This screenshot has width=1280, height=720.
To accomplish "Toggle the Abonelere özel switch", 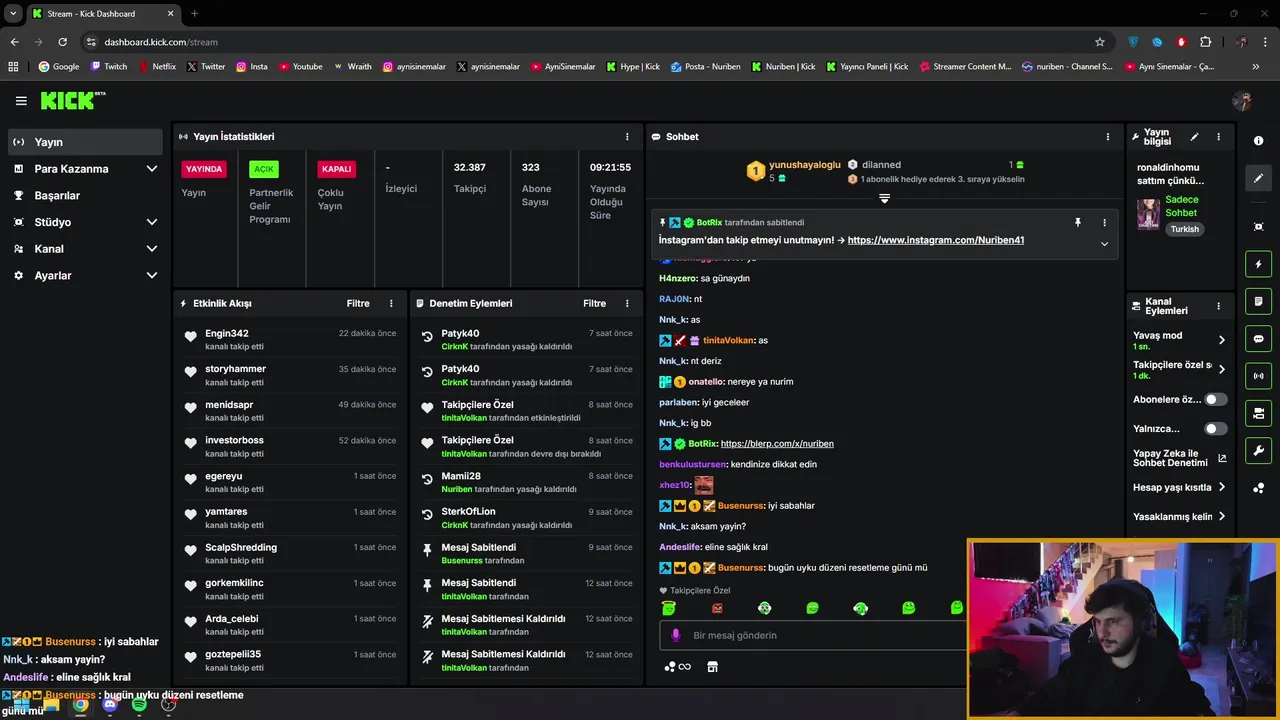I will click(x=1215, y=399).
